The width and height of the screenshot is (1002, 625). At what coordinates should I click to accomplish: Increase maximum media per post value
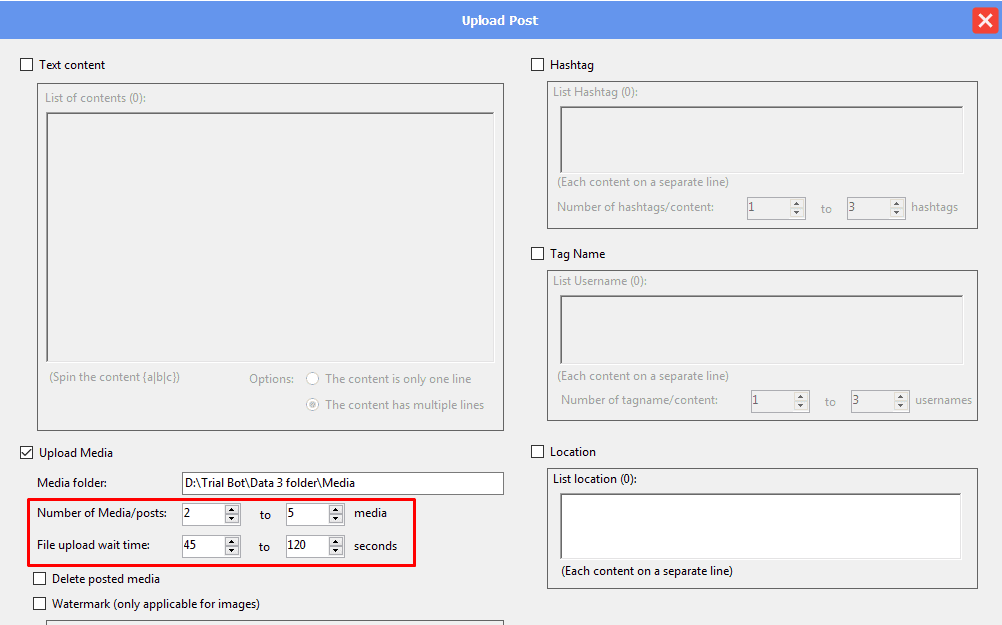pos(336,509)
